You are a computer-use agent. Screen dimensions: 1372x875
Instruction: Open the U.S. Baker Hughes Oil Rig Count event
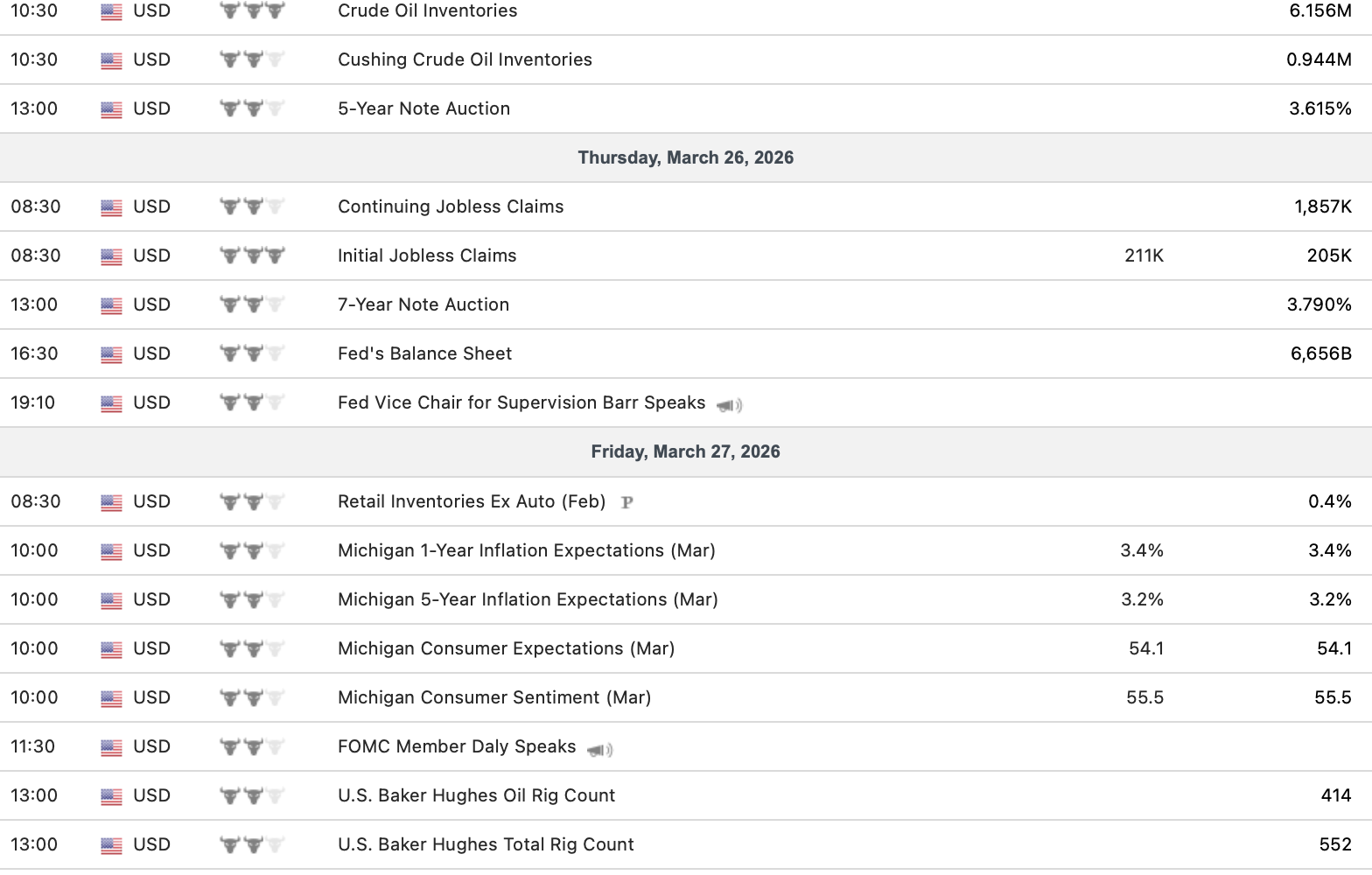pyautogui.click(x=476, y=795)
